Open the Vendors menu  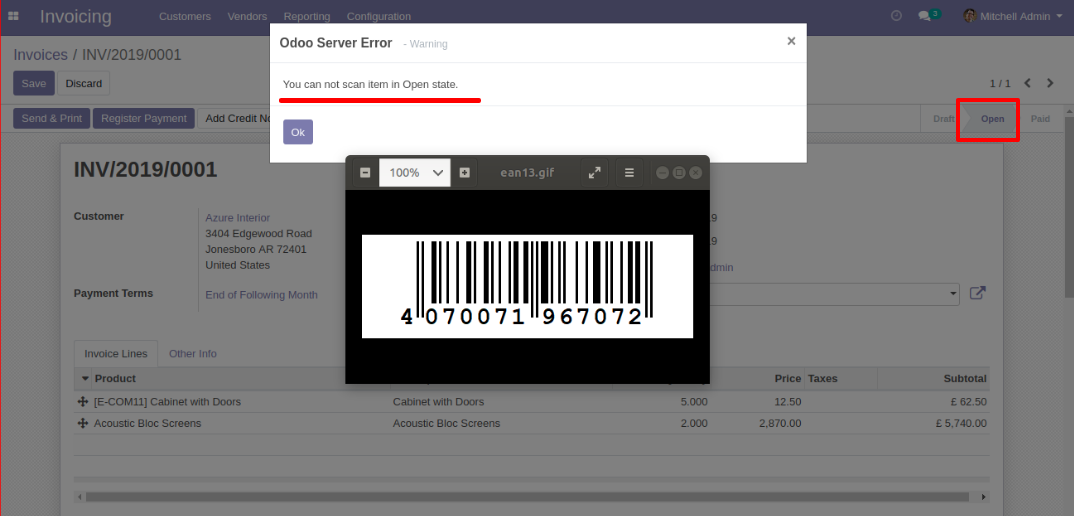click(247, 16)
